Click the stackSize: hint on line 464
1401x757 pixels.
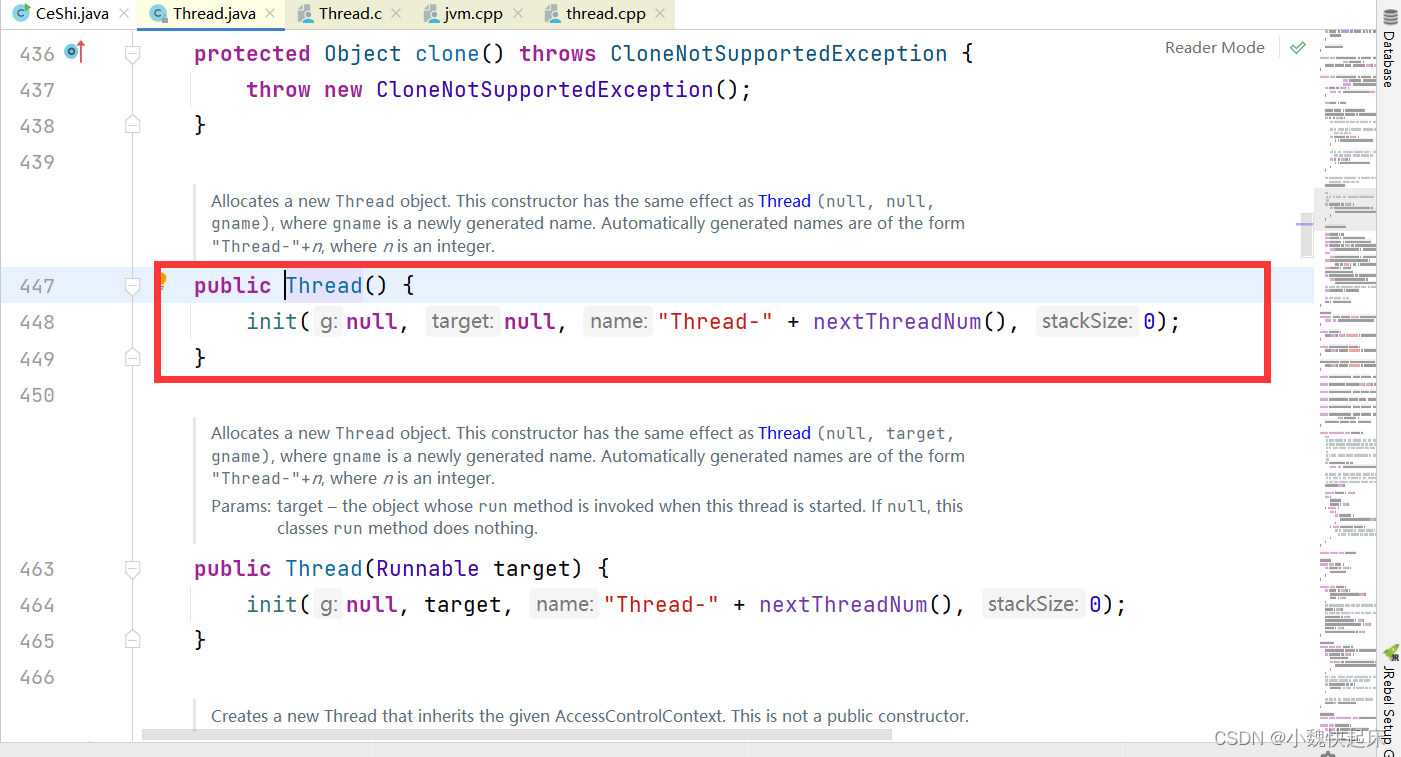[x=1033, y=605]
